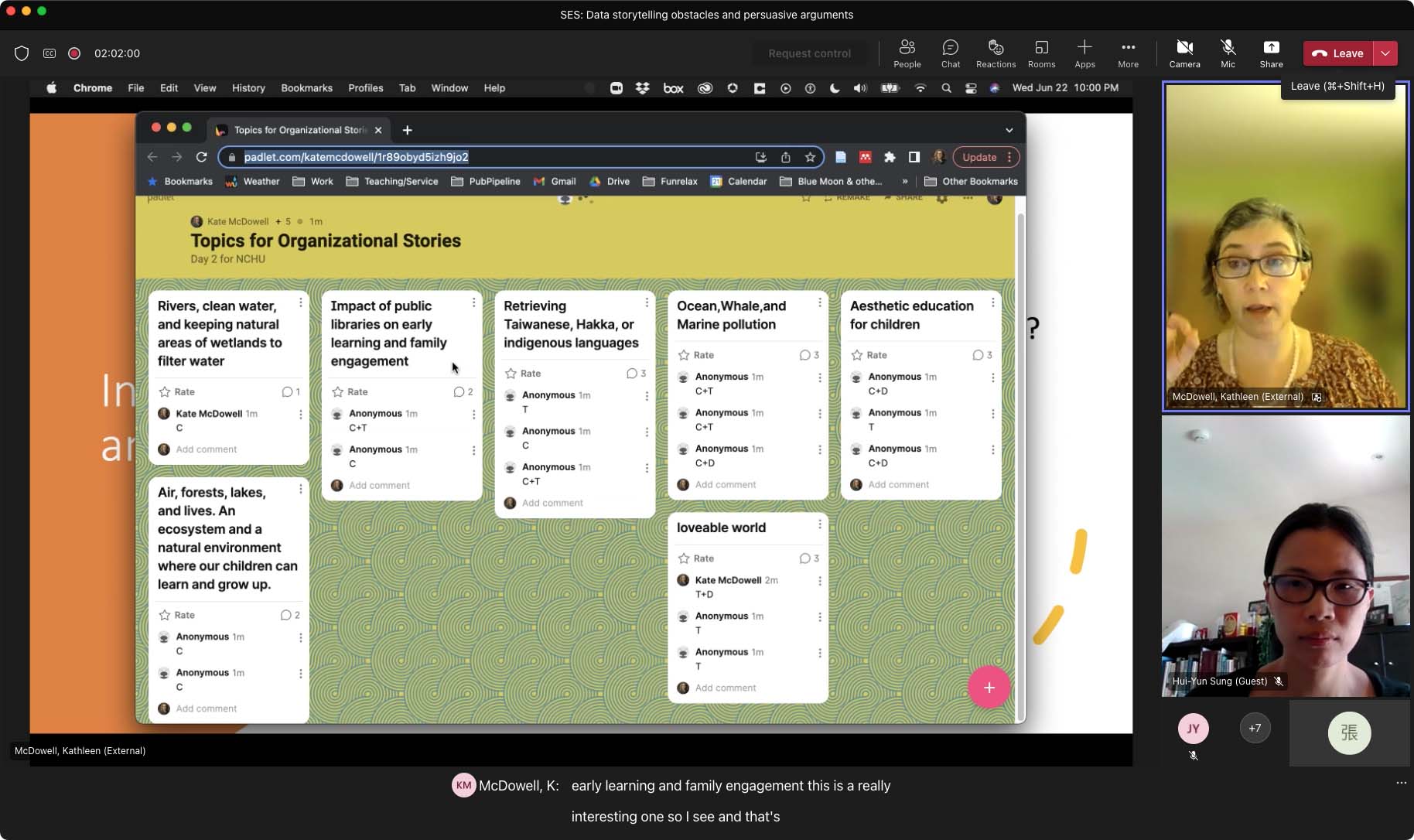
Task: Click the recording indicator icon
Action: pyautogui.click(x=74, y=53)
